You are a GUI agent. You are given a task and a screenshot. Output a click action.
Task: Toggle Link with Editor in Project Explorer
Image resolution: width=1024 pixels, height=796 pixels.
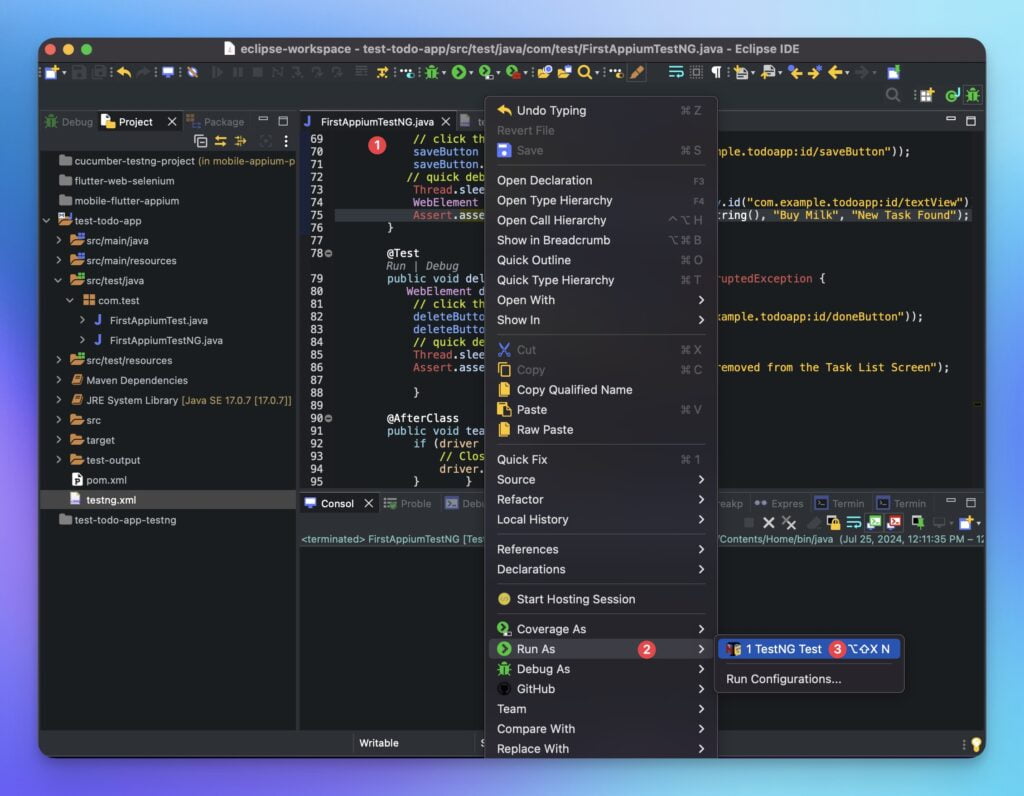[x=221, y=141]
